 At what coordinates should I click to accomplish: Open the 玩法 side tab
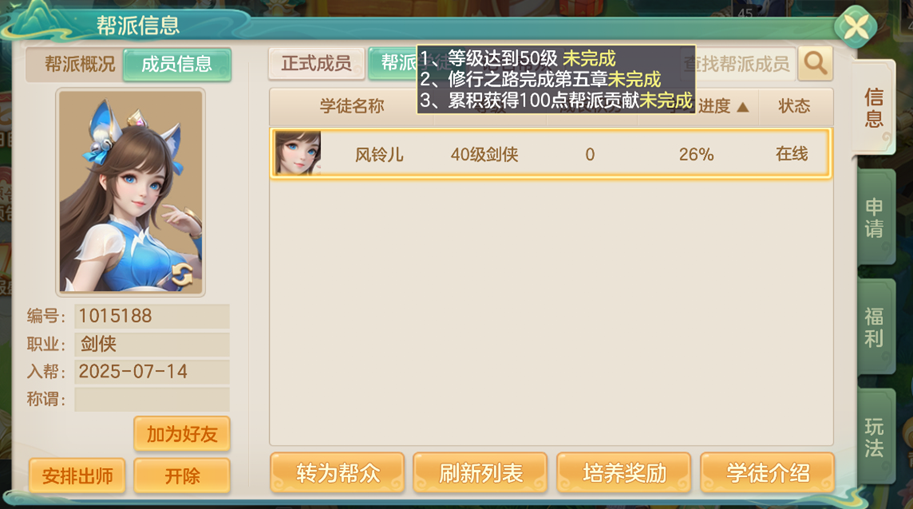pos(874,436)
